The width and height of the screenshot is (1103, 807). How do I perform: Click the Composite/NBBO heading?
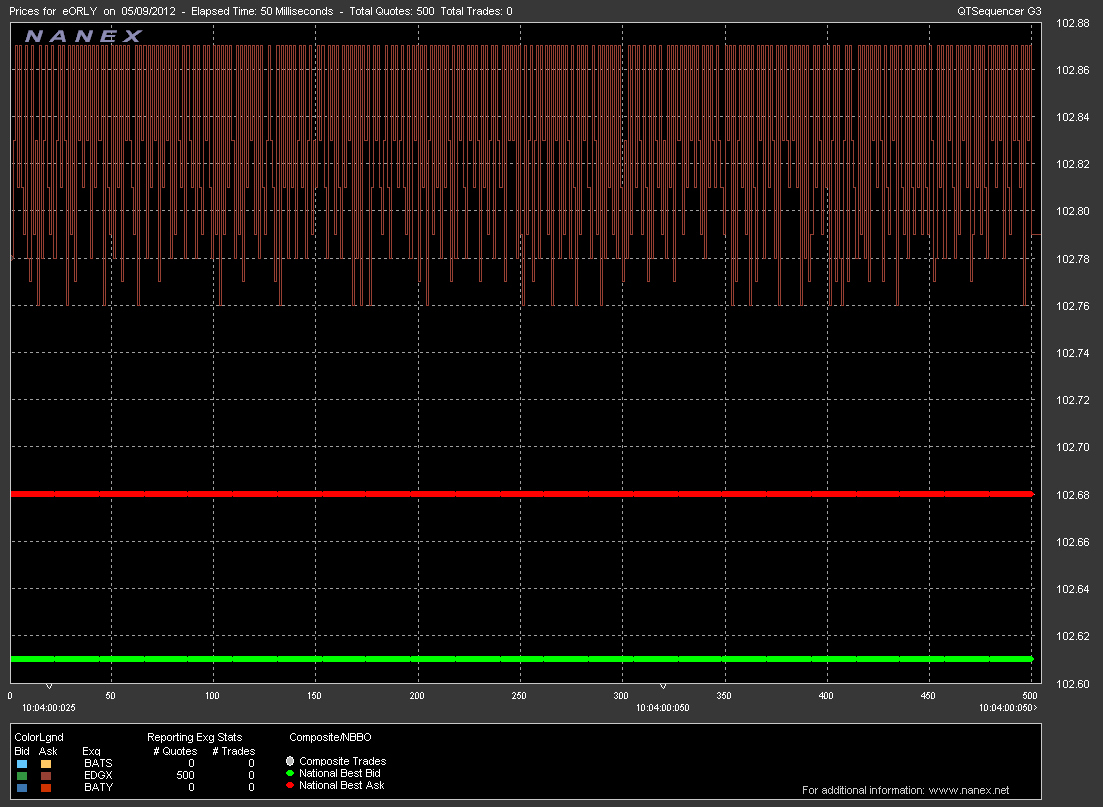point(330,737)
